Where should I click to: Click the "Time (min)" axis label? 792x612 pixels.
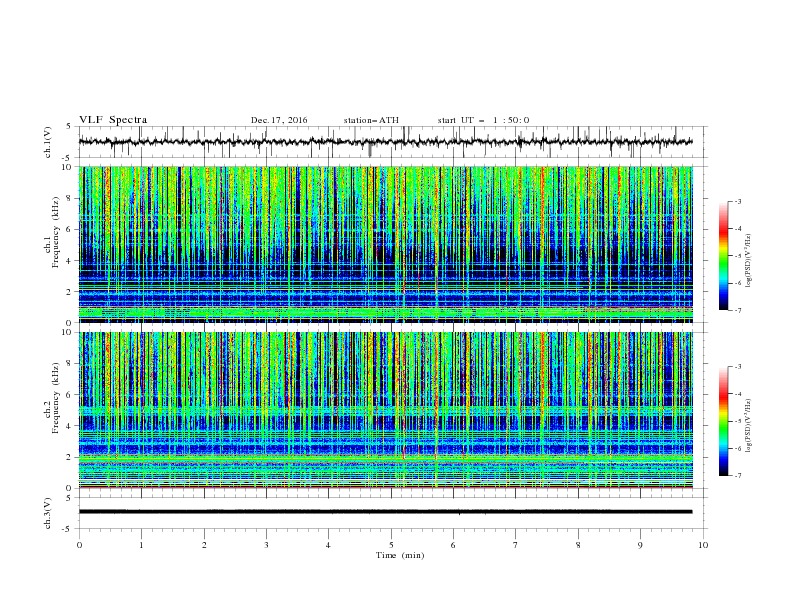400,555
